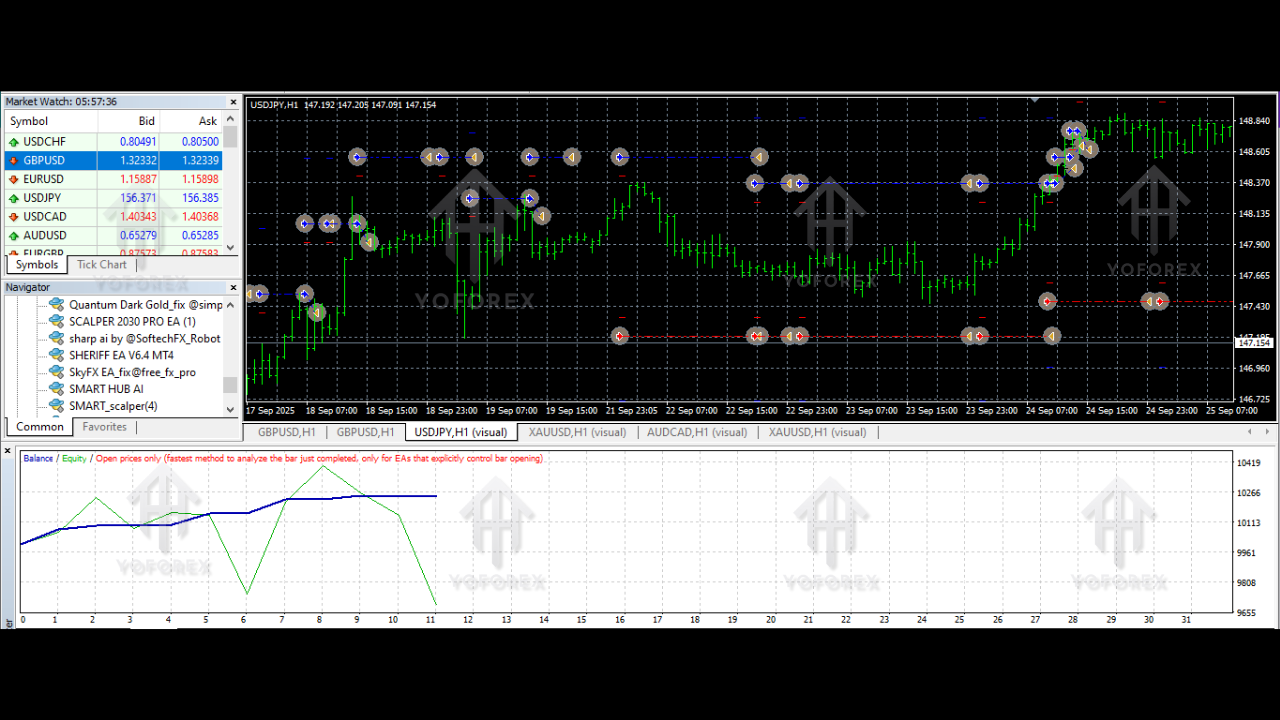Click the Market Watch scroll up arrow
Viewport: 1280px width, 720px height.
click(x=230, y=119)
